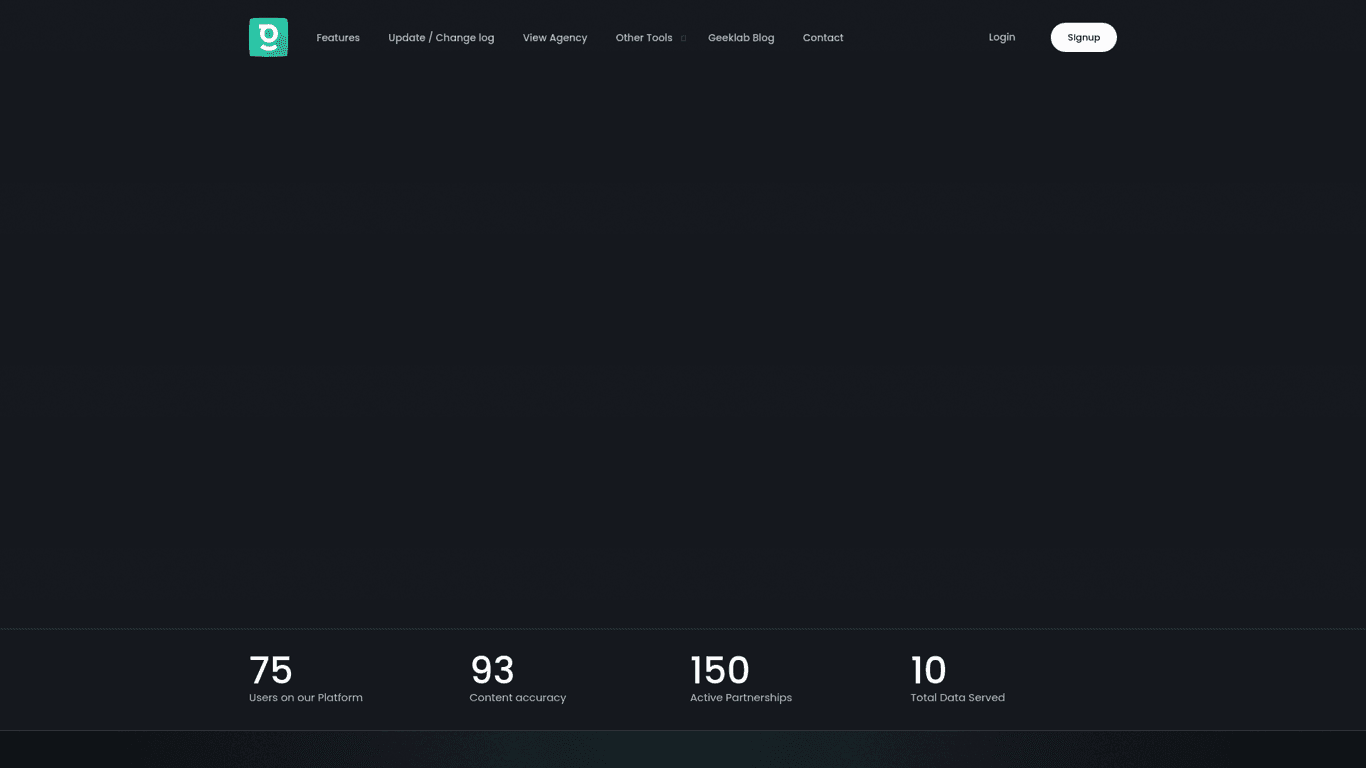Click the Login link
Image resolution: width=1366 pixels, height=768 pixels.
click(1002, 37)
